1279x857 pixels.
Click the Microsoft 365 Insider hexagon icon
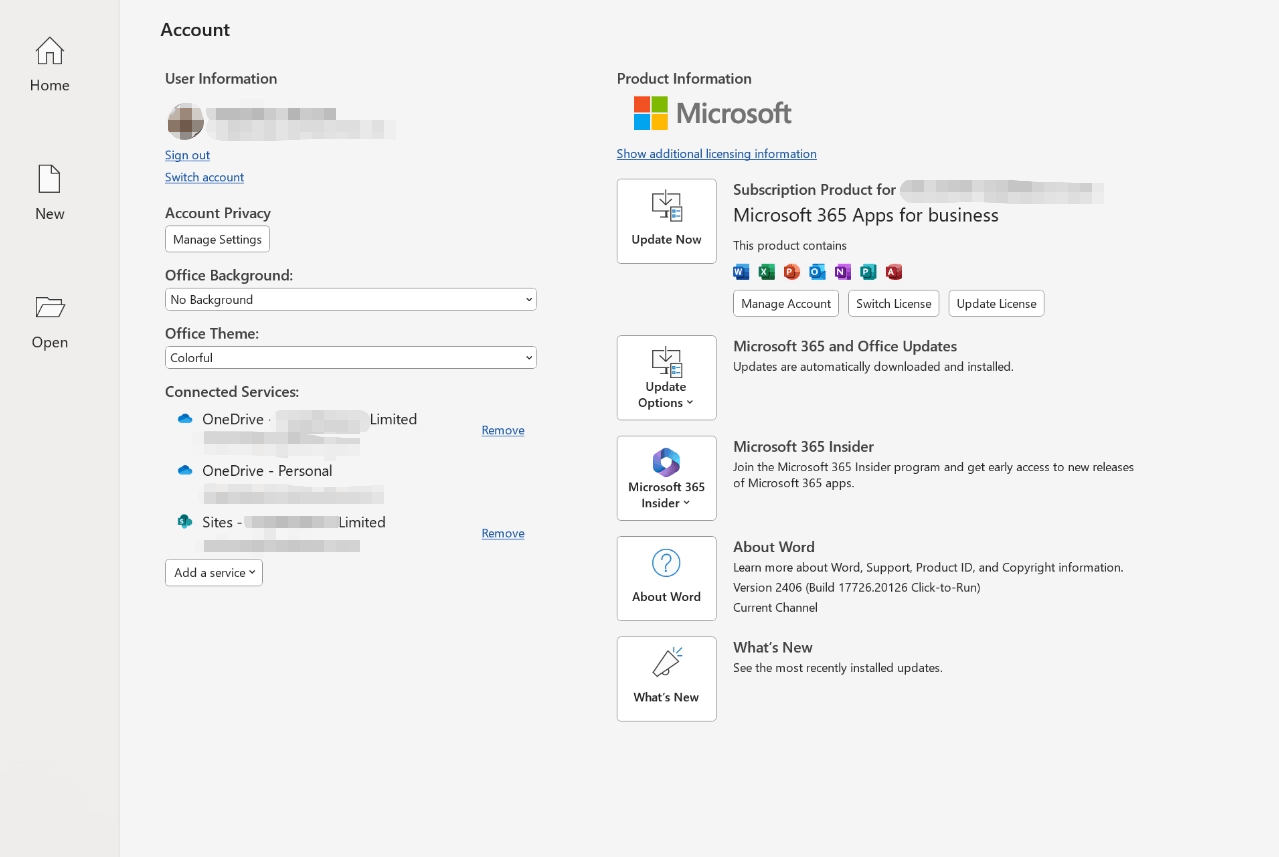tap(666, 463)
